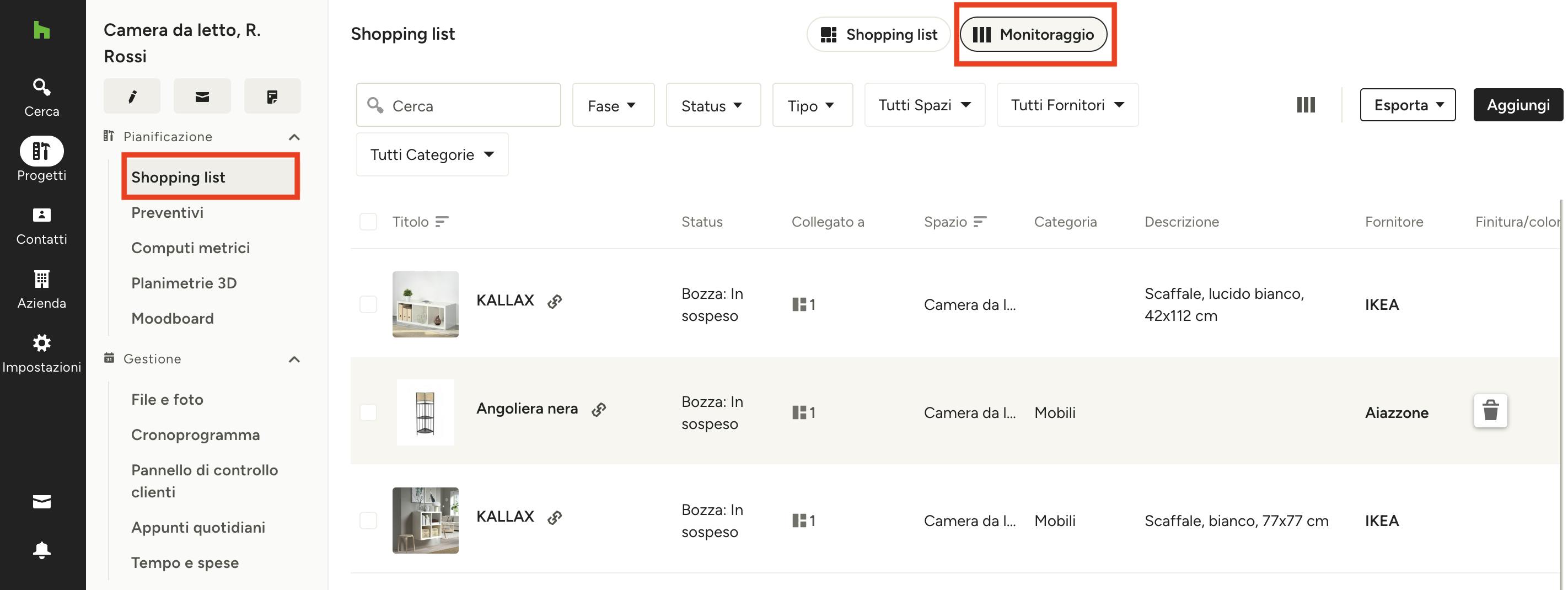Open Preventivi in sidebar
Screen dimensions: 1568x590
(x=168, y=212)
